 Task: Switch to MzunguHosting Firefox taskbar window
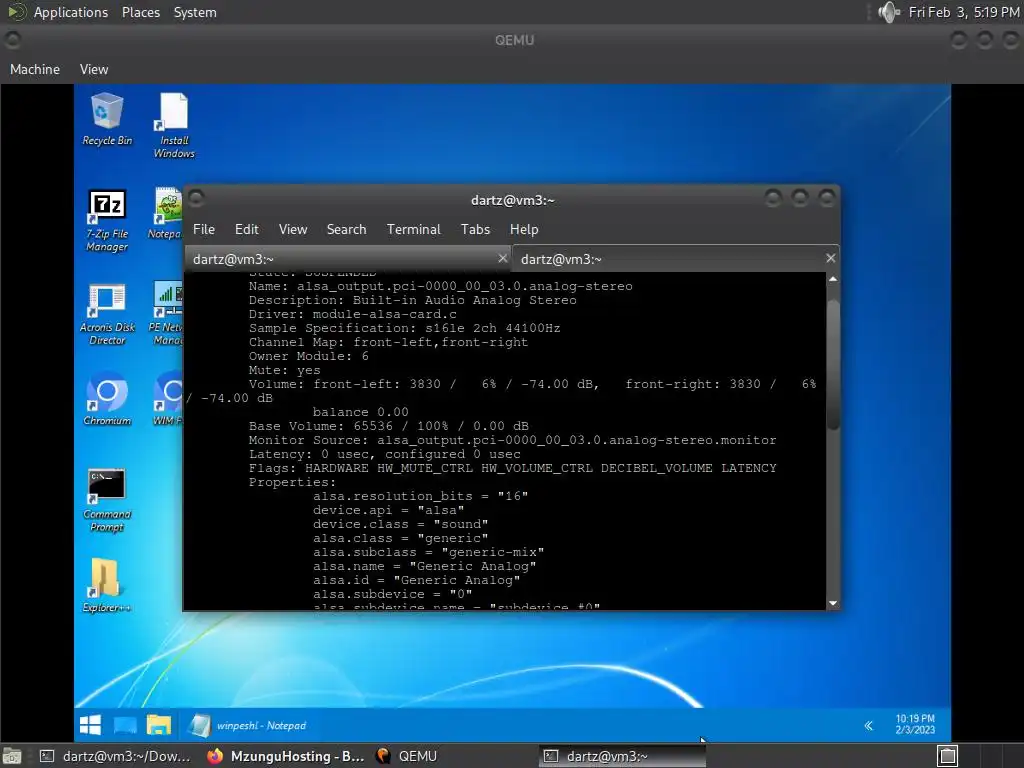click(285, 756)
